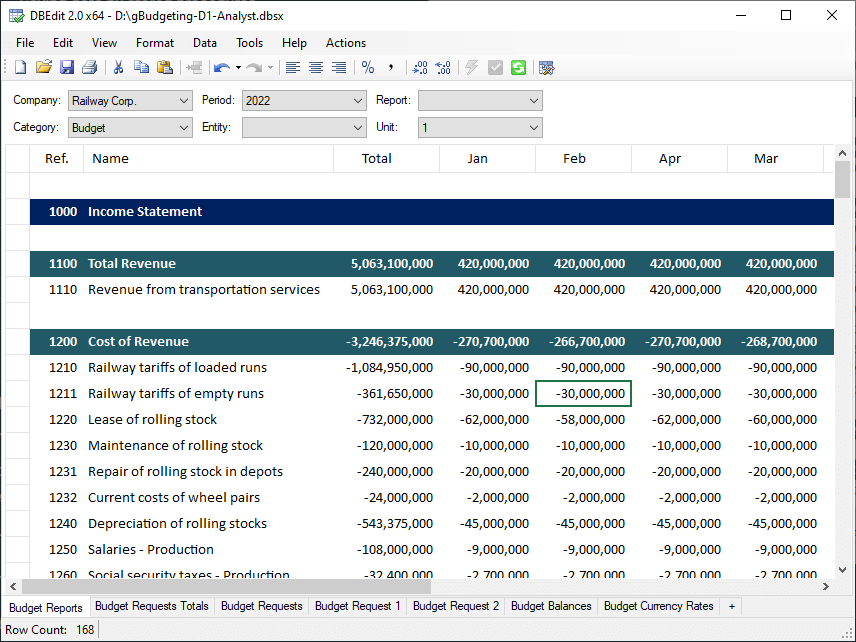Open the empty Report dropdown

coord(480,100)
